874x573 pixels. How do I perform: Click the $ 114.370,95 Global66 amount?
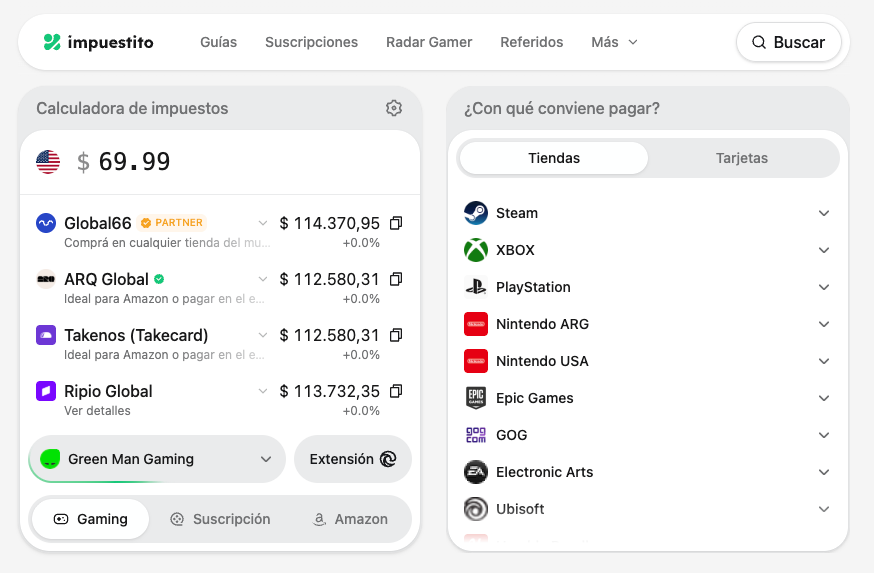(x=329, y=224)
